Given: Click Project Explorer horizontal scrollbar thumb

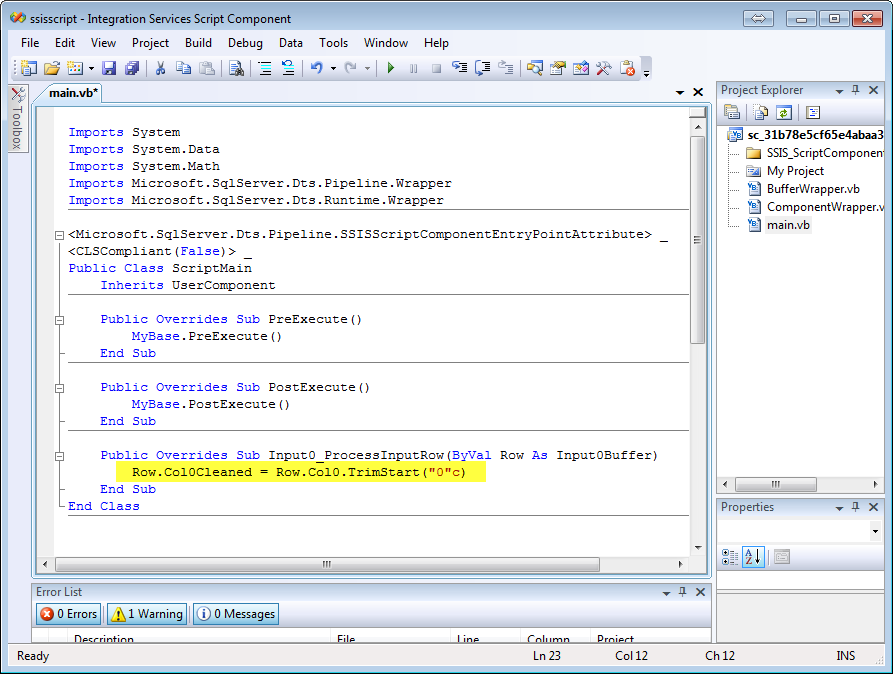Looking at the screenshot, I should (x=776, y=485).
